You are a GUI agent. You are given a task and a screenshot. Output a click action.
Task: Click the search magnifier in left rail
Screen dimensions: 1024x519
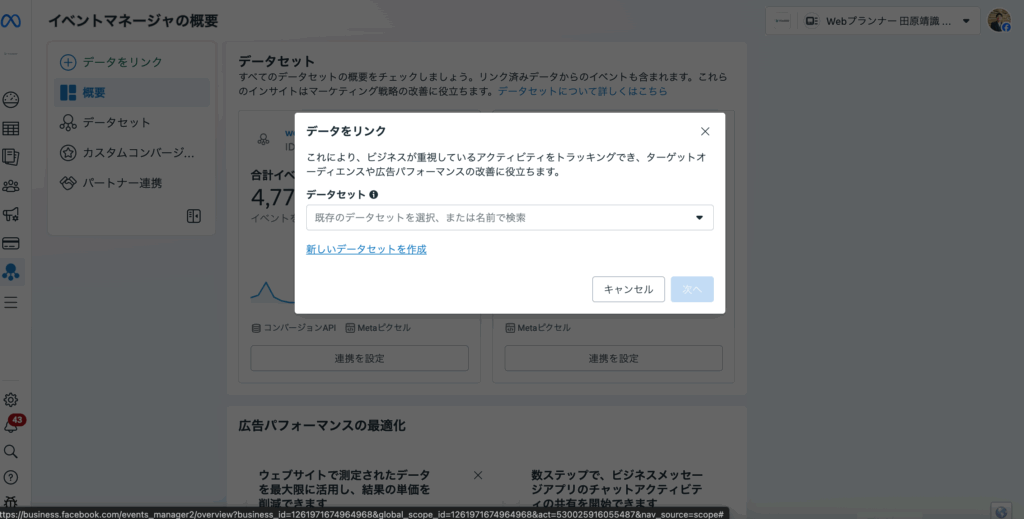pyautogui.click(x=12, y=452)
